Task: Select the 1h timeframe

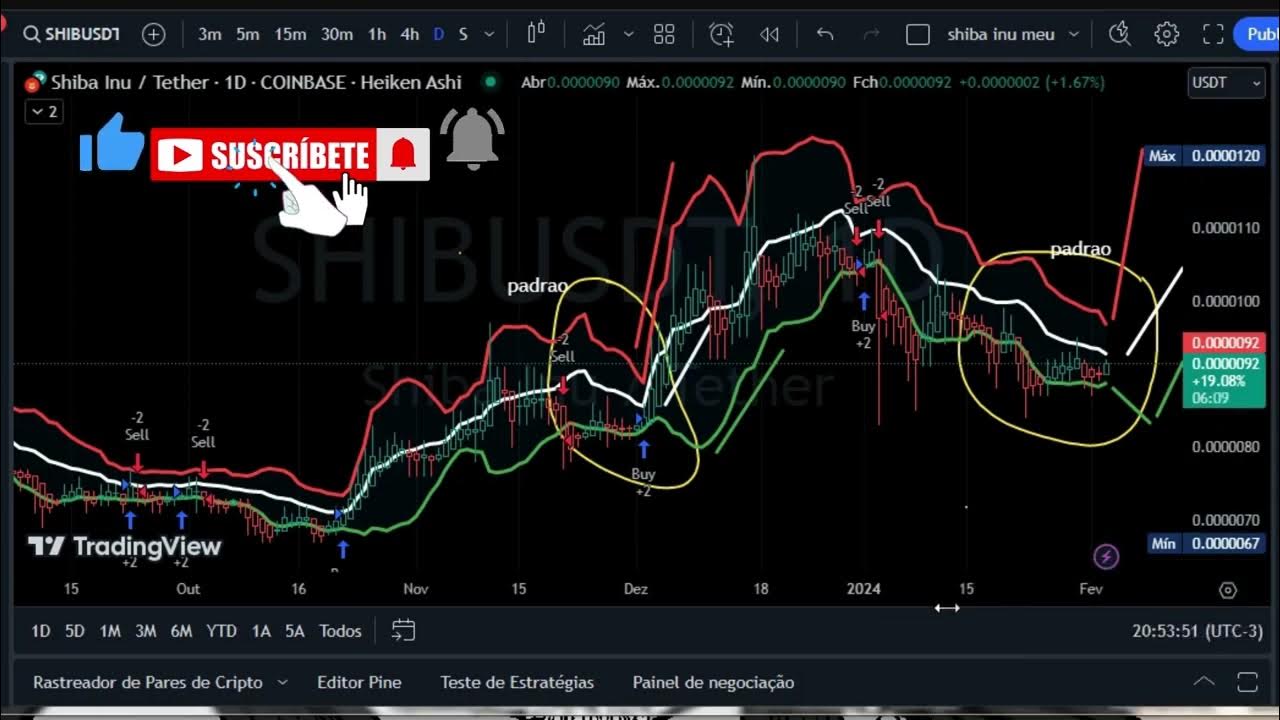Action: (377, 34)
